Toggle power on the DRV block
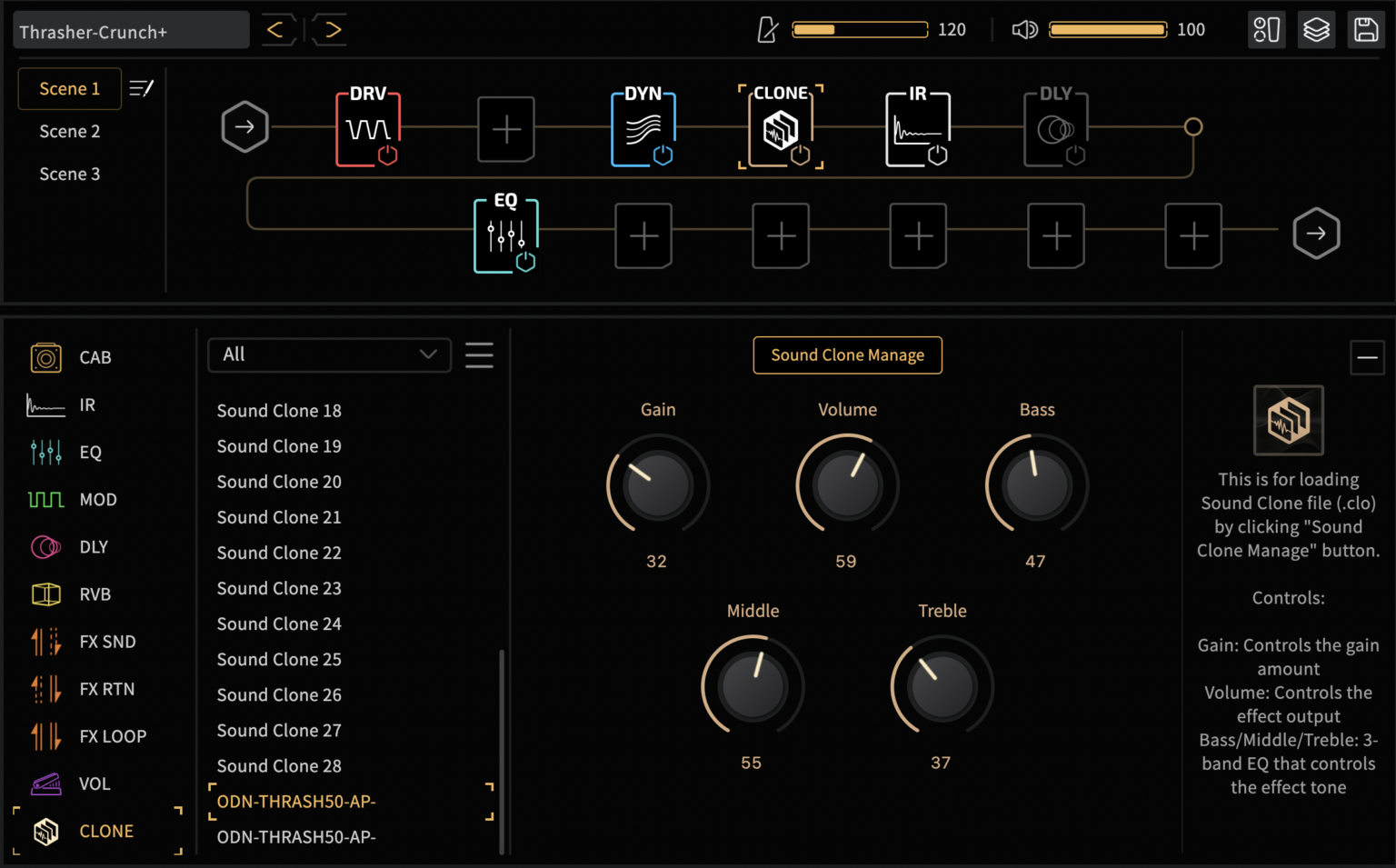This screenshot has height=868, width=1396. click(x=389, y=155)
